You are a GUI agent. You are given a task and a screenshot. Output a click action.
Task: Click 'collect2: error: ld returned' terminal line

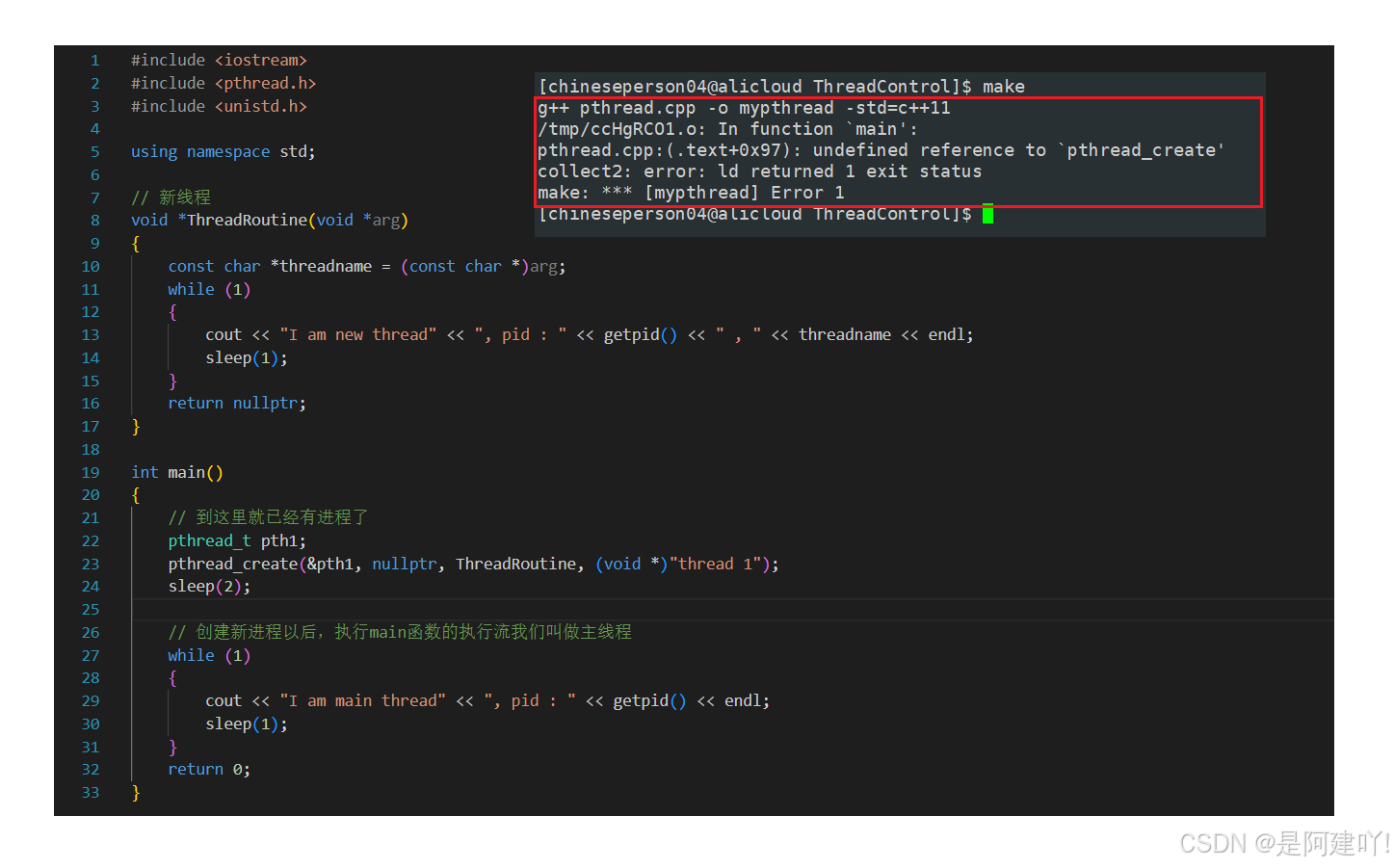[760, 171]
